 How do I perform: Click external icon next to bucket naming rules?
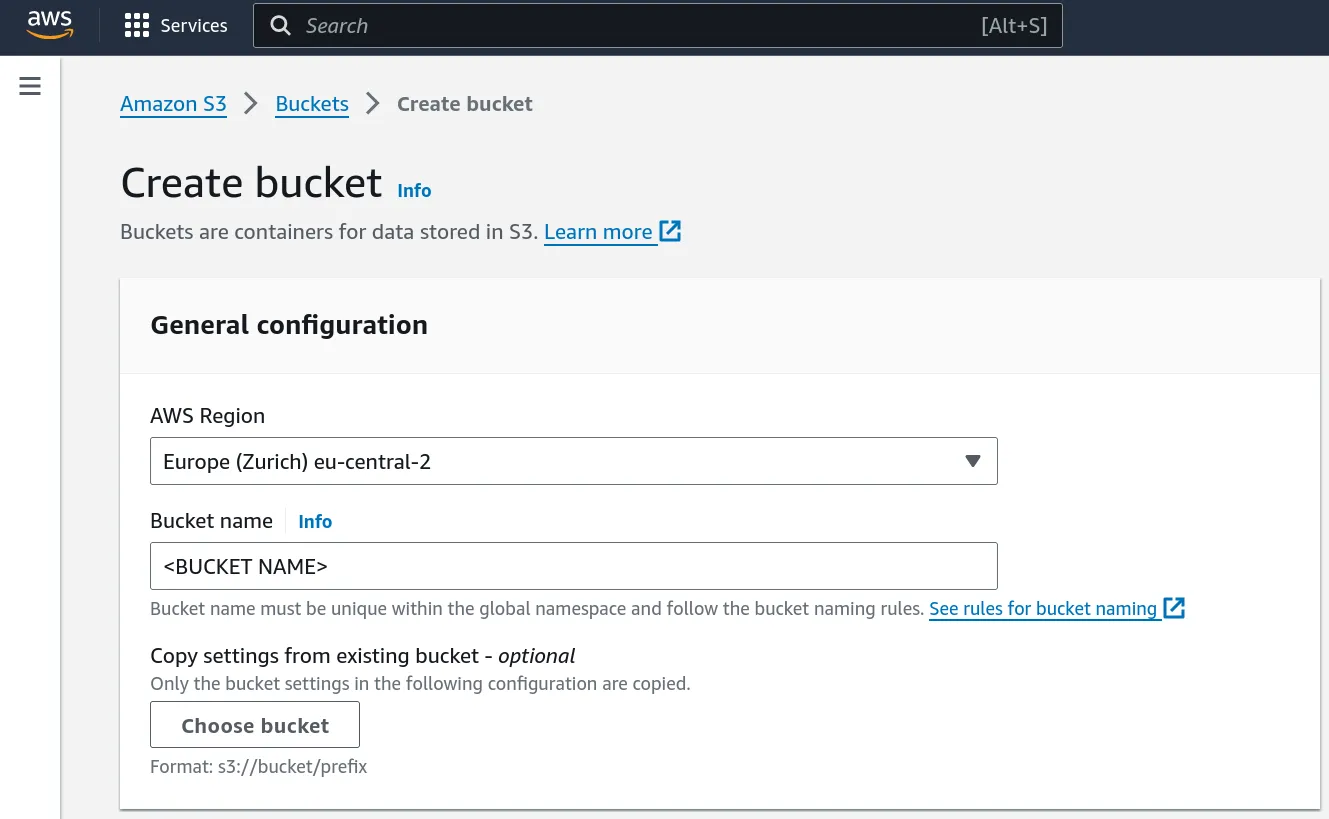[1174, 607]
